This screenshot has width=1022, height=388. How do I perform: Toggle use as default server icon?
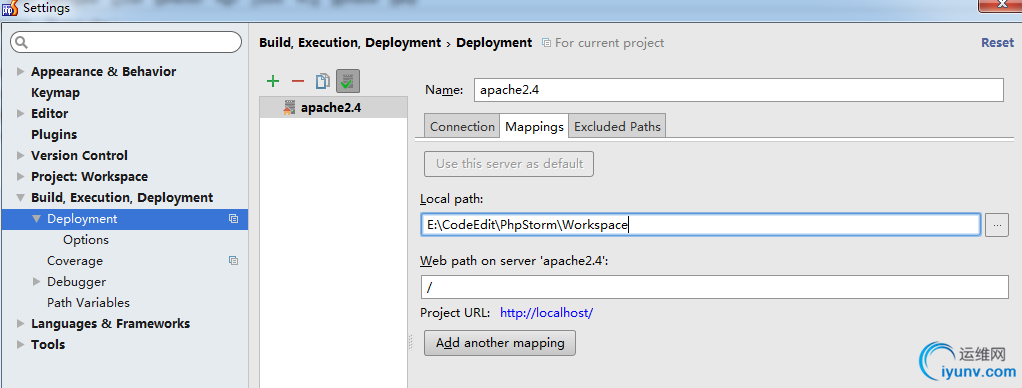[348, 81]
